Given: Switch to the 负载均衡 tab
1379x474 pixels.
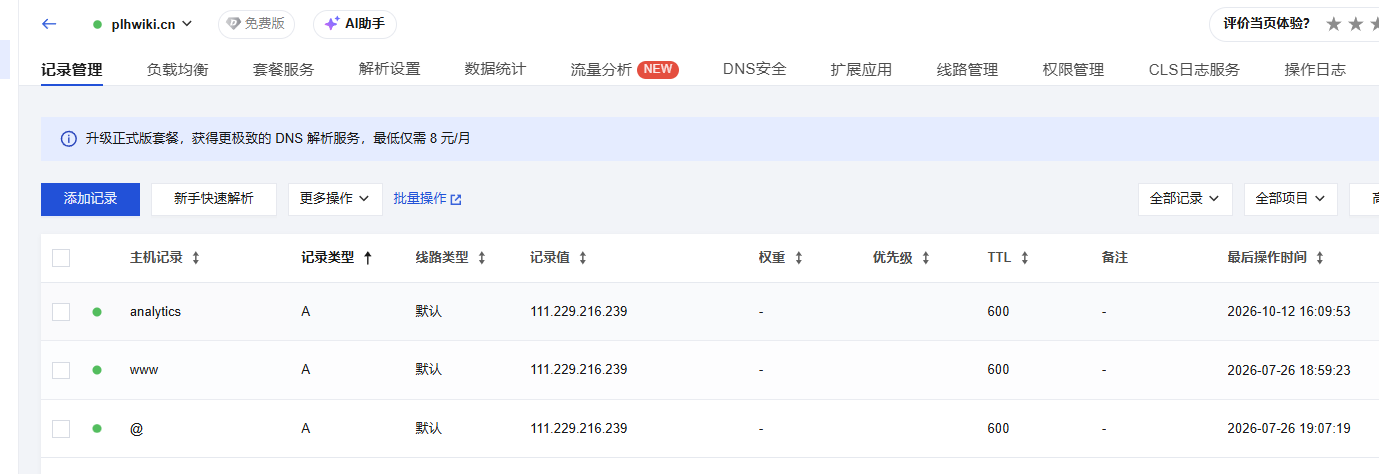Looking at the screenshot, I should [x=178, y=70].
